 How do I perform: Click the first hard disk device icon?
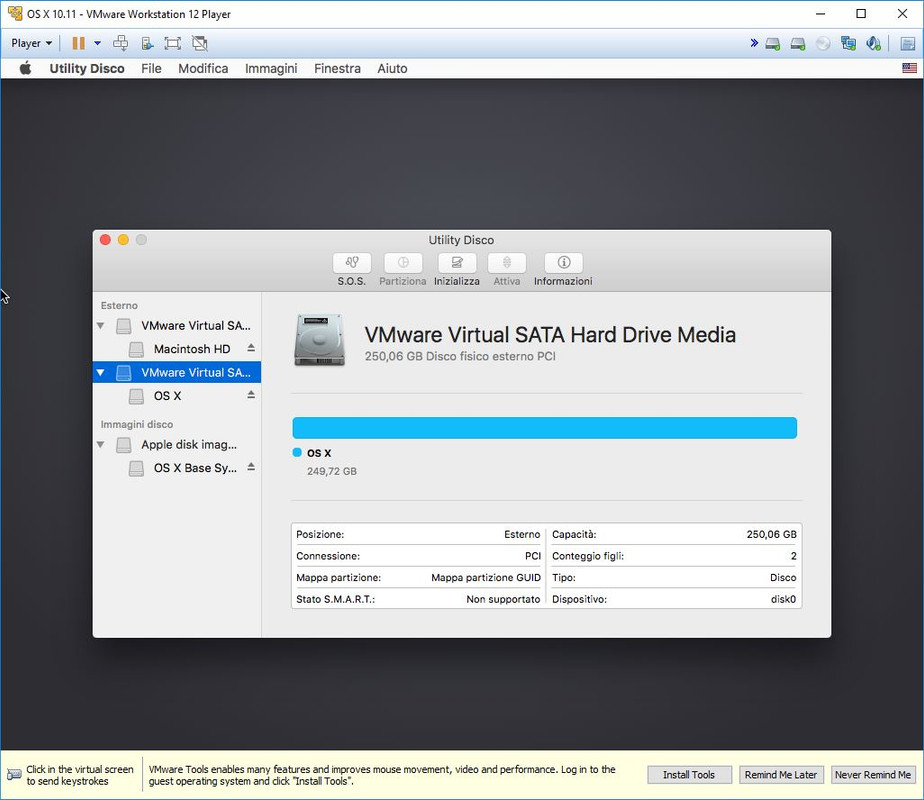[x=773, y=44]
